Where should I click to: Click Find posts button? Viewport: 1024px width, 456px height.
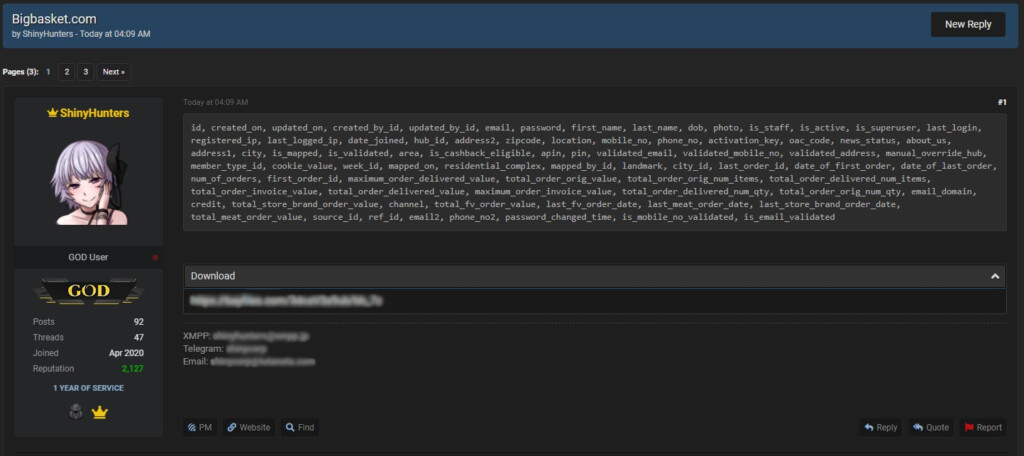pos(300,427)
